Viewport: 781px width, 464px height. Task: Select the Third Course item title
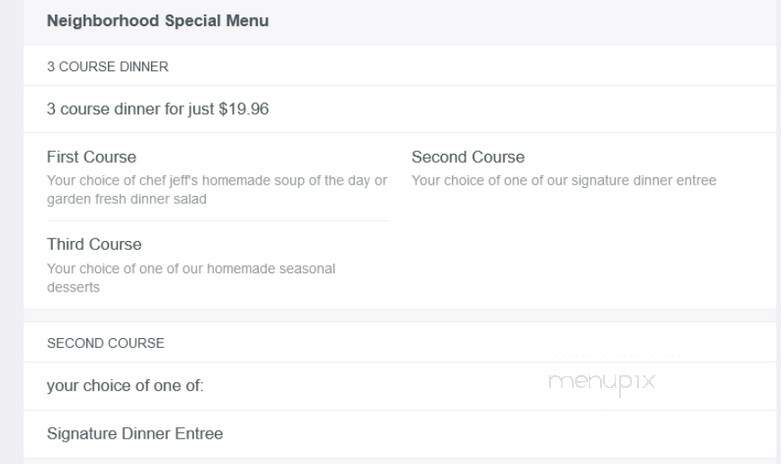click(x=94, y=244)
